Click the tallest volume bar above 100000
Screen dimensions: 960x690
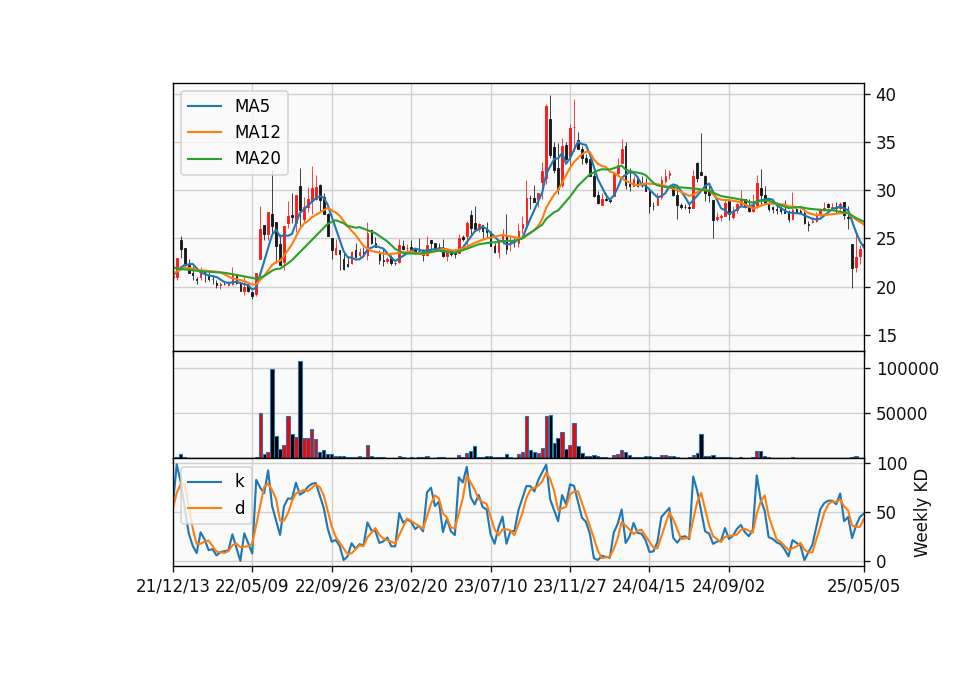301,410
